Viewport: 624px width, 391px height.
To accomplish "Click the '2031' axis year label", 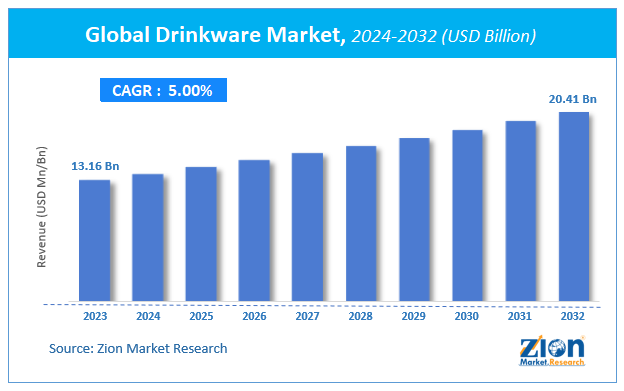I will pyautogui.click(x=520, y=316).
